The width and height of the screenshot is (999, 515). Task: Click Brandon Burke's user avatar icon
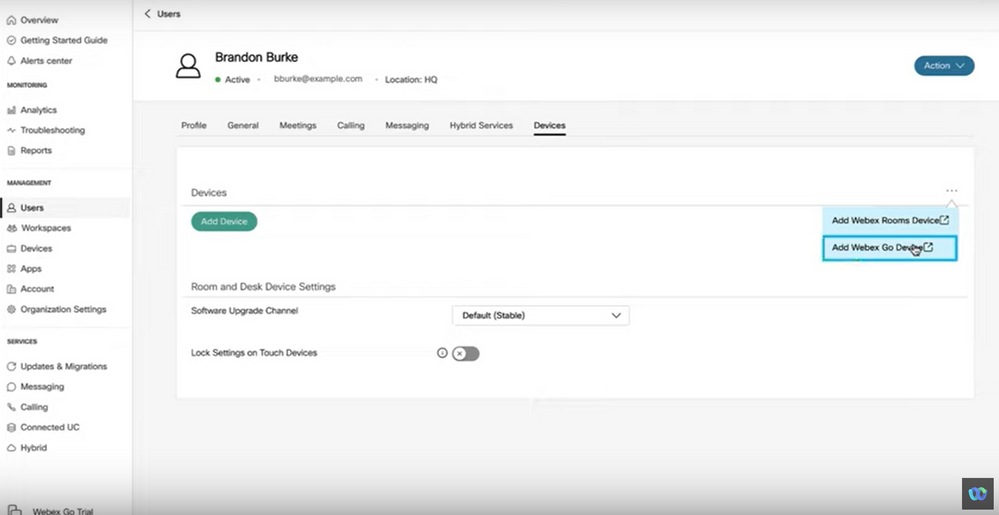(188, 66)
